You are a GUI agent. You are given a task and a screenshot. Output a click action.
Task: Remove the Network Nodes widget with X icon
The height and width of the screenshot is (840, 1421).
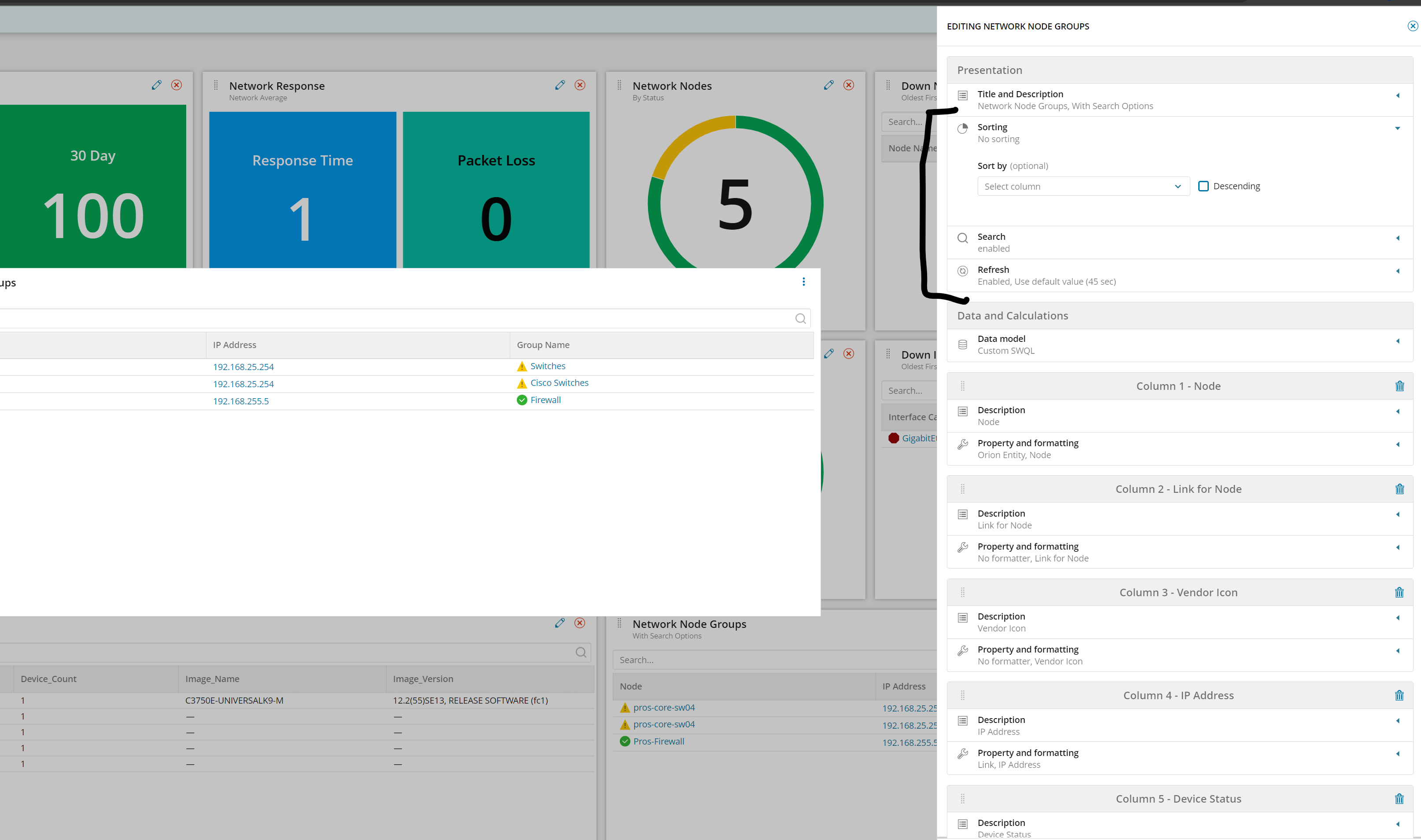pyautogui.click(x=848, y=85)
